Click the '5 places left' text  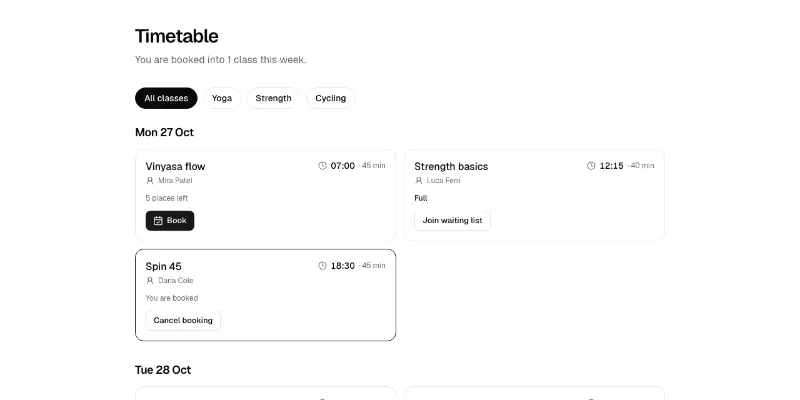(x=167, y=198)
